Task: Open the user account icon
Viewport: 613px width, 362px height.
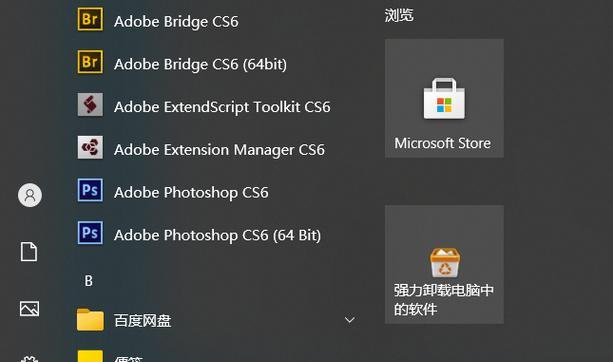Action: click(30, 195)
